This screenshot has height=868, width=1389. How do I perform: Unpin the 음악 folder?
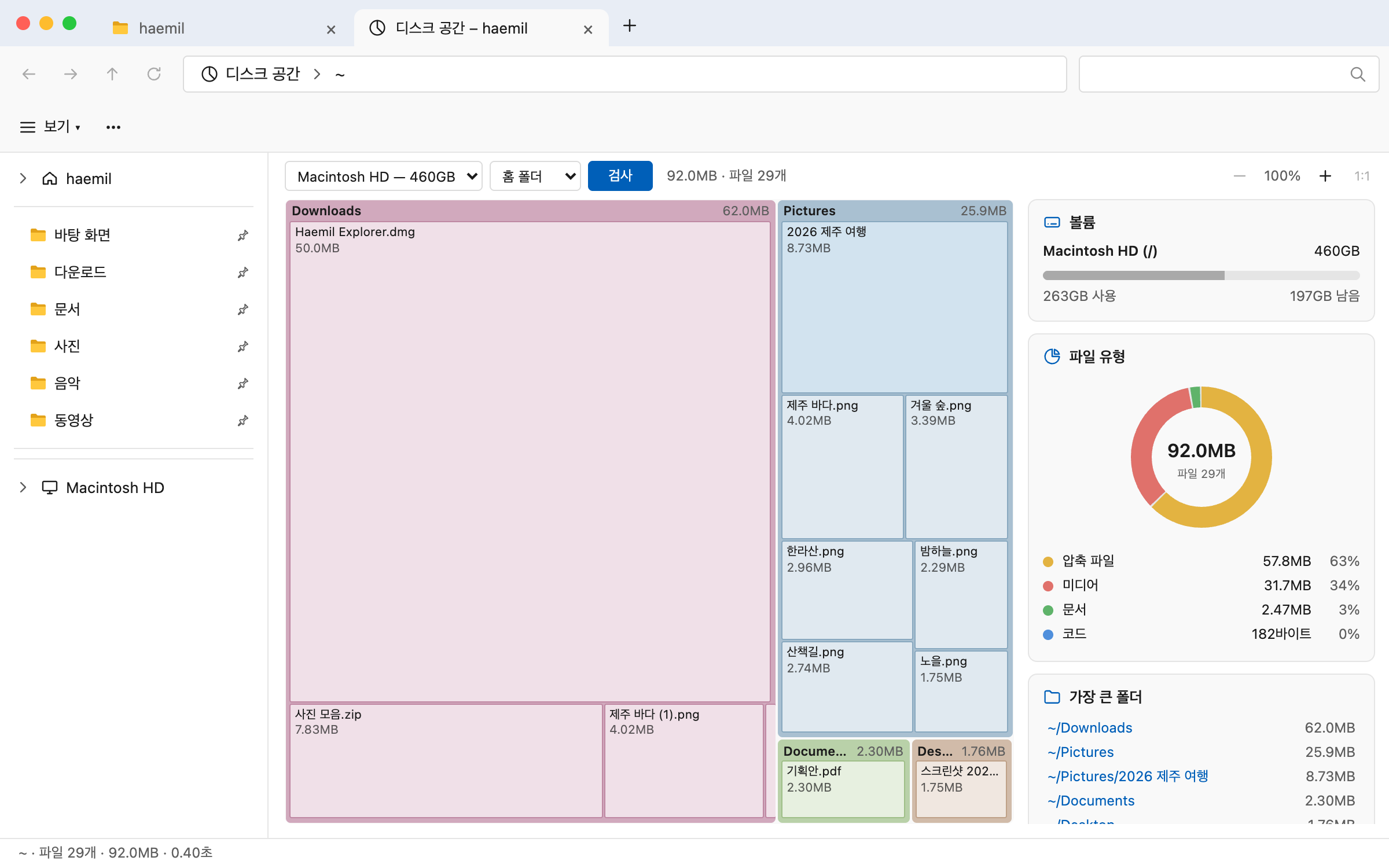(243, 384)
